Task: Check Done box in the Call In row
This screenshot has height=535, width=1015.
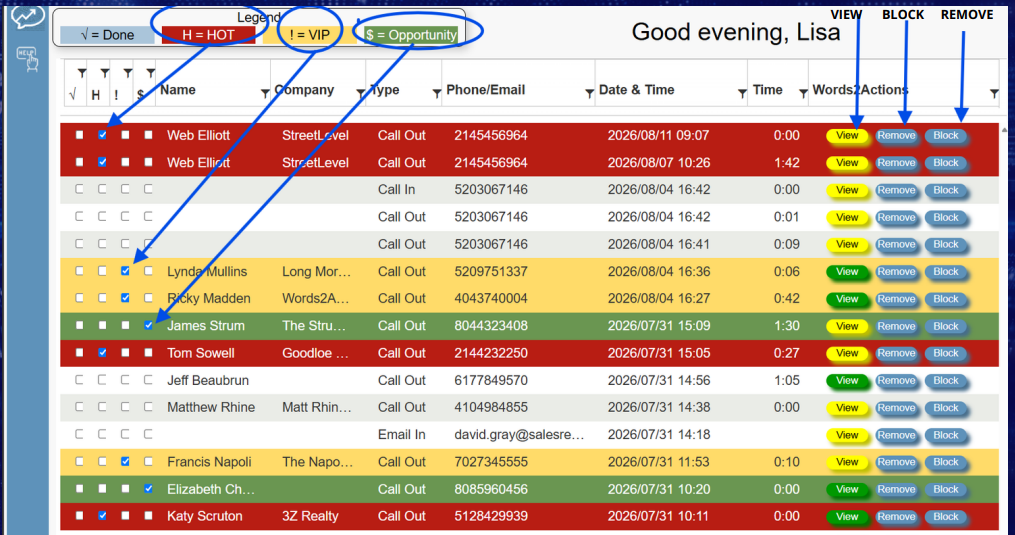Action: (x=79, y=189)
